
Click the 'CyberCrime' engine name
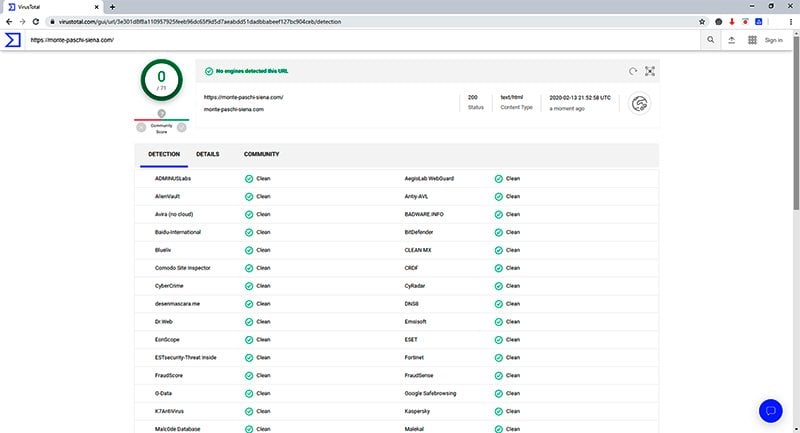coord(169,286)
